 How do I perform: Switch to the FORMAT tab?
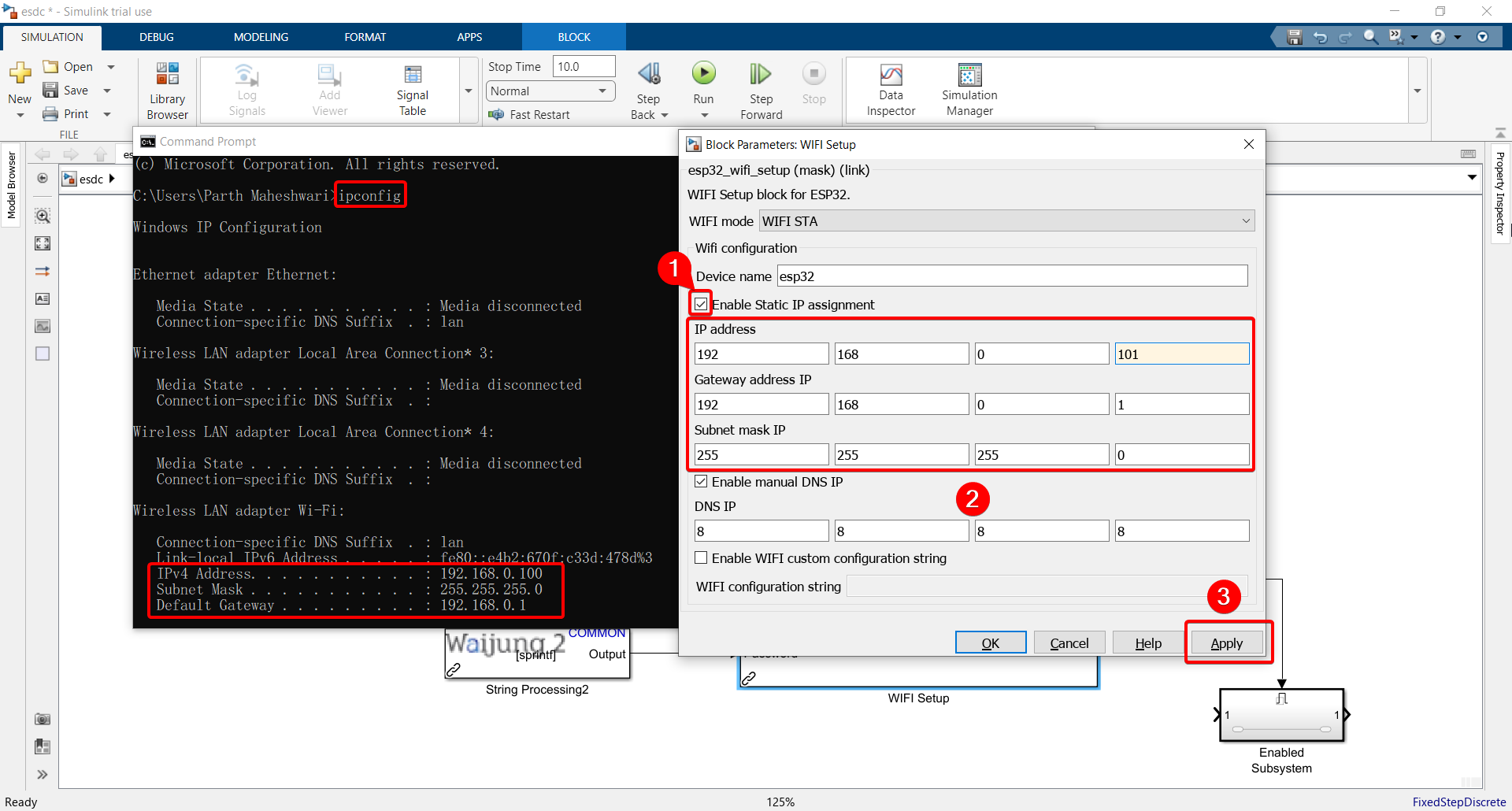point(365,37)
